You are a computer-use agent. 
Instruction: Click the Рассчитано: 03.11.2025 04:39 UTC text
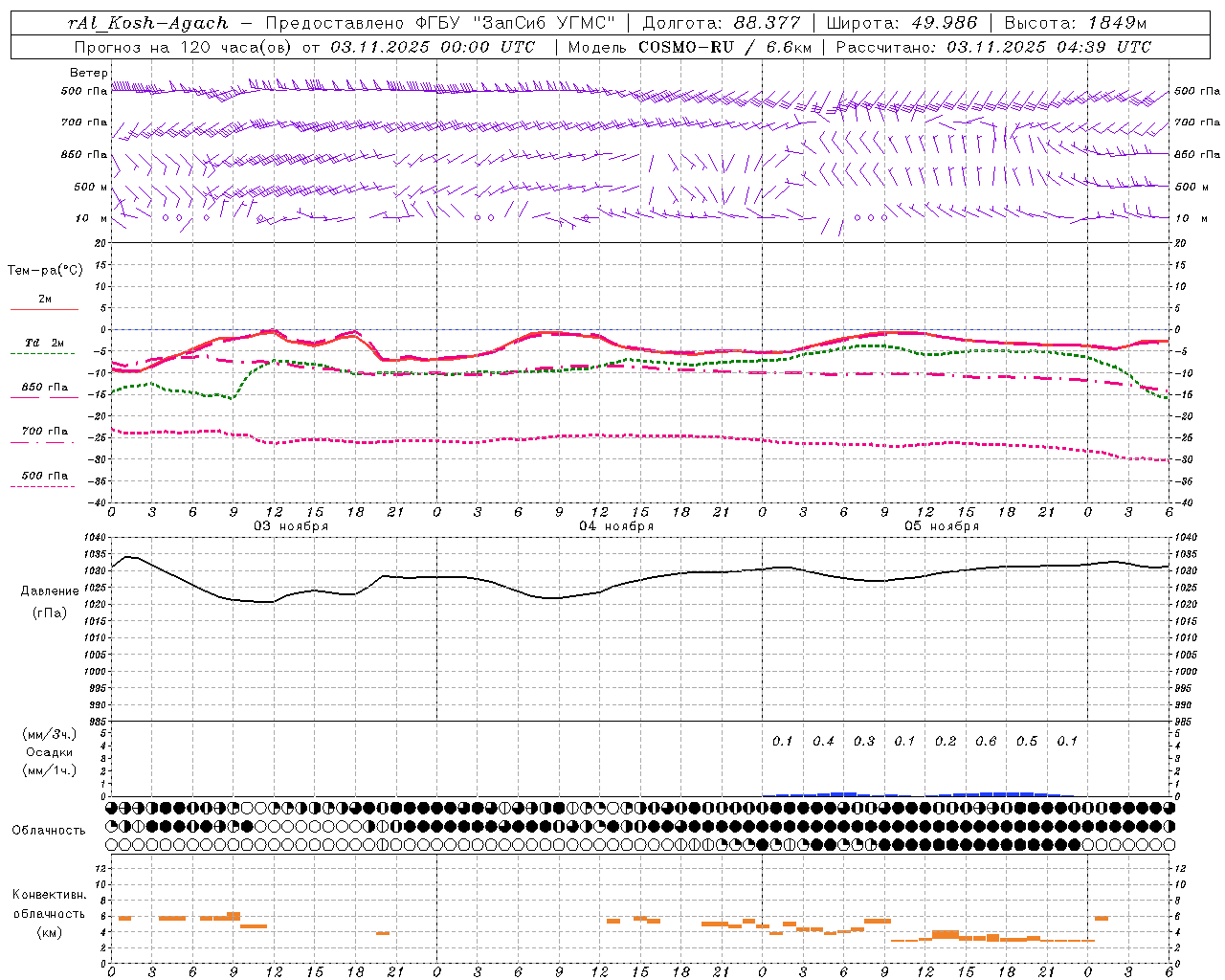pyautogui.click(x=993, y=47)
